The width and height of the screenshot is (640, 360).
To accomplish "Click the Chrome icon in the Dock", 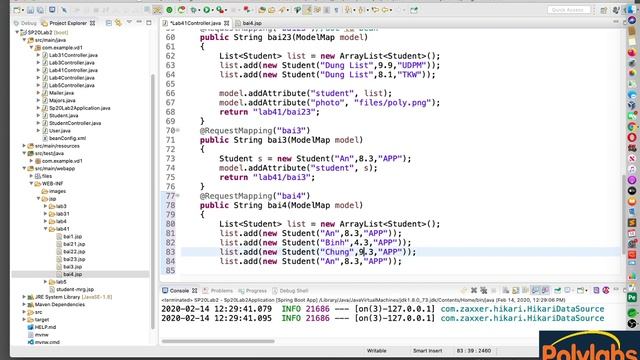I will 632,127.
